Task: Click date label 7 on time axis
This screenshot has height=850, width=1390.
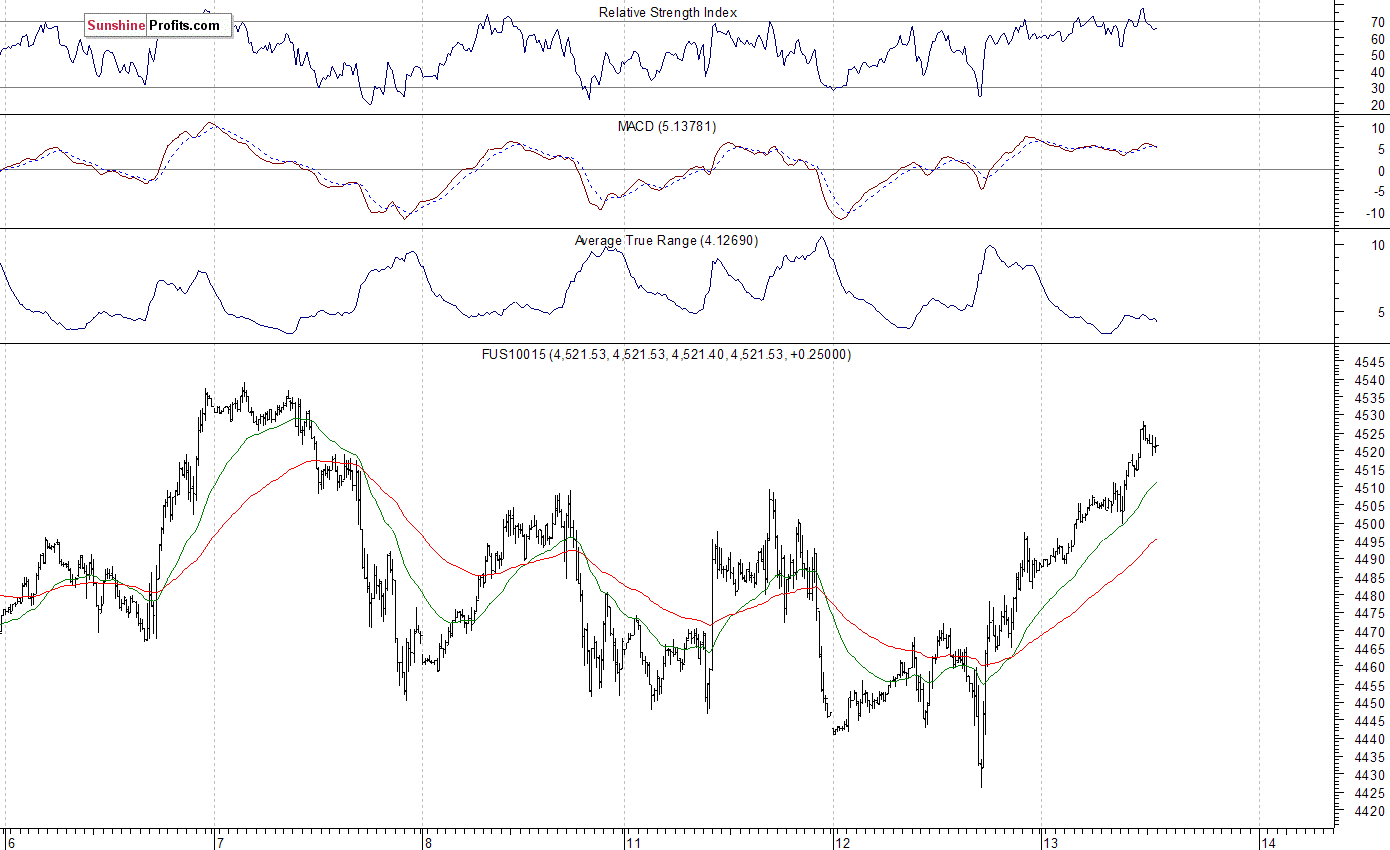Action: (x=220, y=842)
